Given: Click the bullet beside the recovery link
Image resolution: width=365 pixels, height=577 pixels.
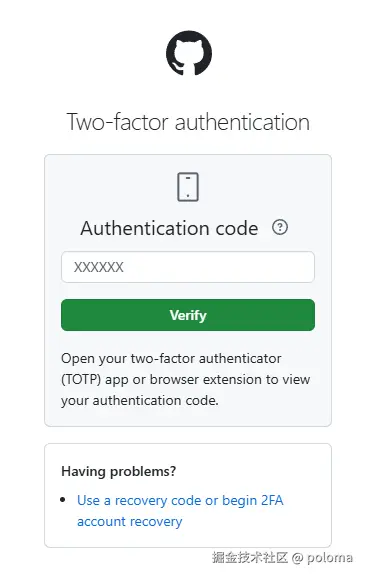Looking at the screenshot, I should tap(63, 500).
